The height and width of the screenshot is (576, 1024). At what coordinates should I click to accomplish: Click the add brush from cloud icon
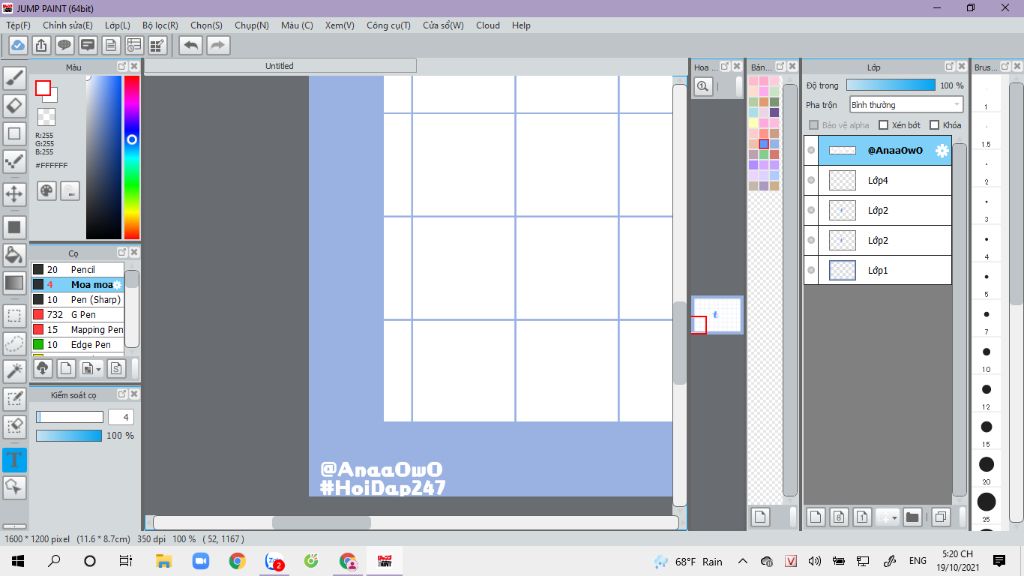pos(42,368)
